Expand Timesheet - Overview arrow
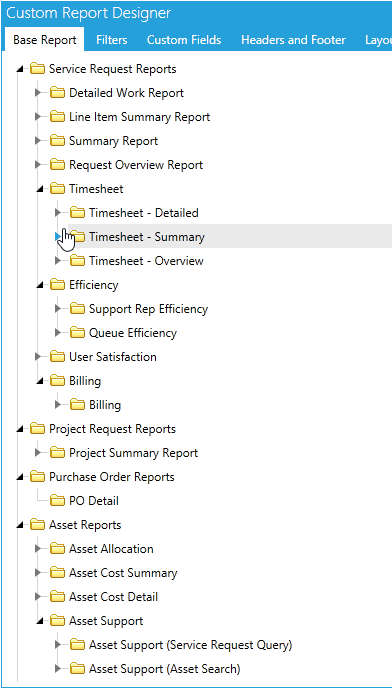Screen dimensions: 392x689 click(x=58, y=261)
